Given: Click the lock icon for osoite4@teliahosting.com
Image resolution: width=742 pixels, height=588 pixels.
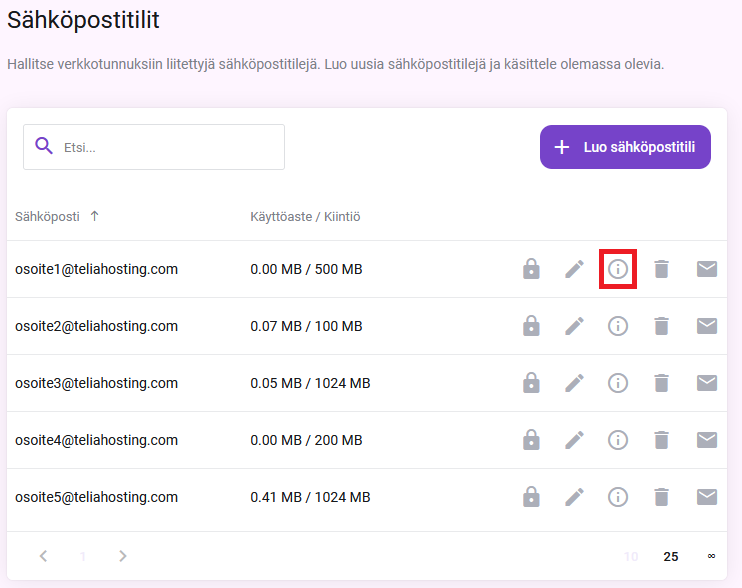Looking at the screenshot, I should point(531,440).
